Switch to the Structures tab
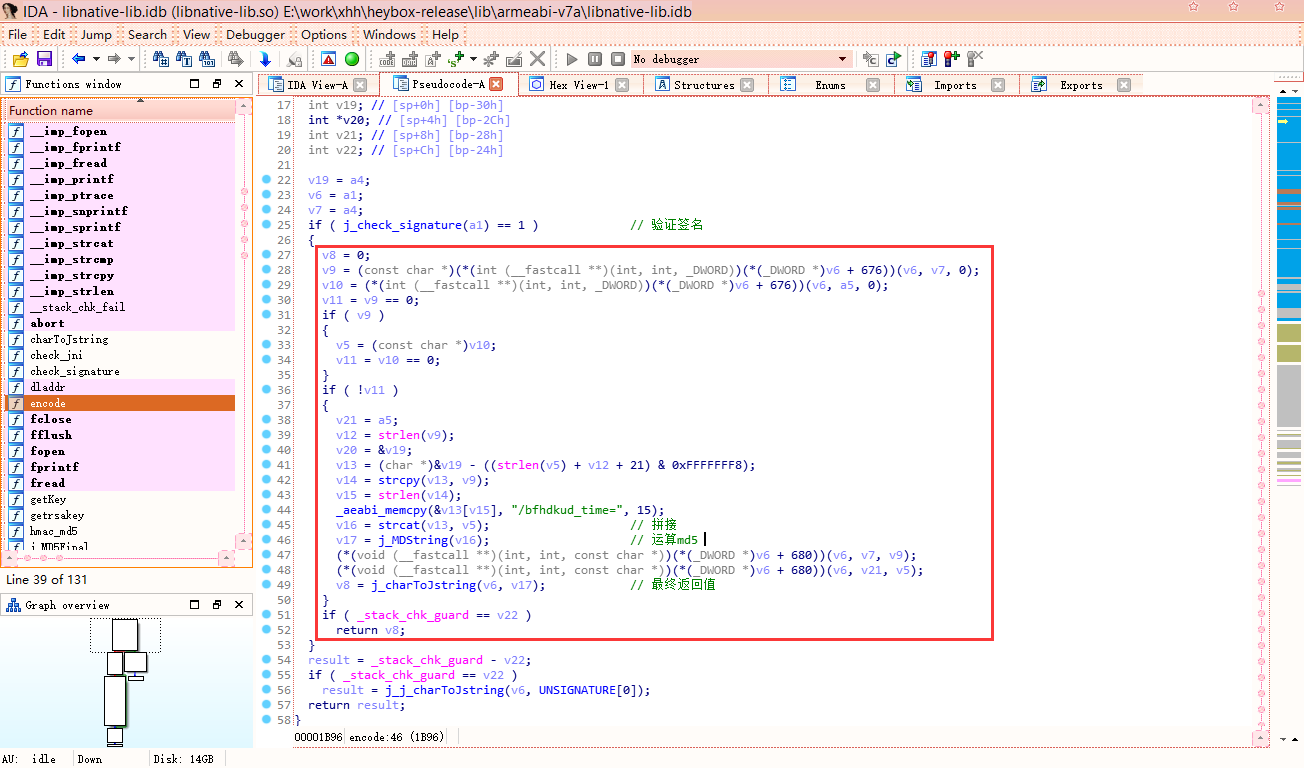 [707, 85]
